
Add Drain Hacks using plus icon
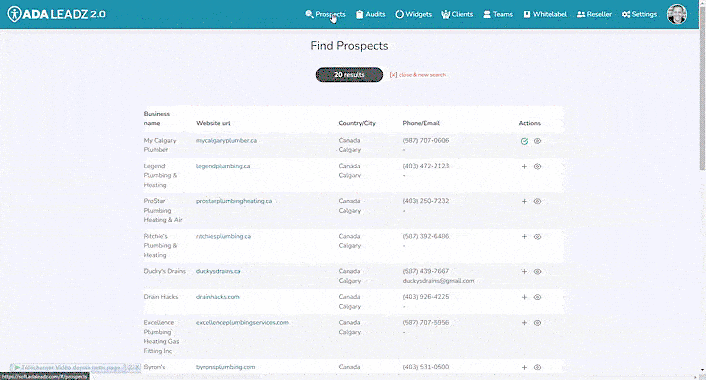tap(524, 297)
